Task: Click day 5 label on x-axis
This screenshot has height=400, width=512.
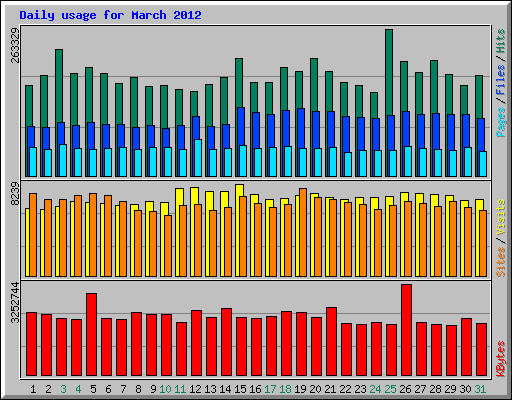Action: click(x=93, y=389)
